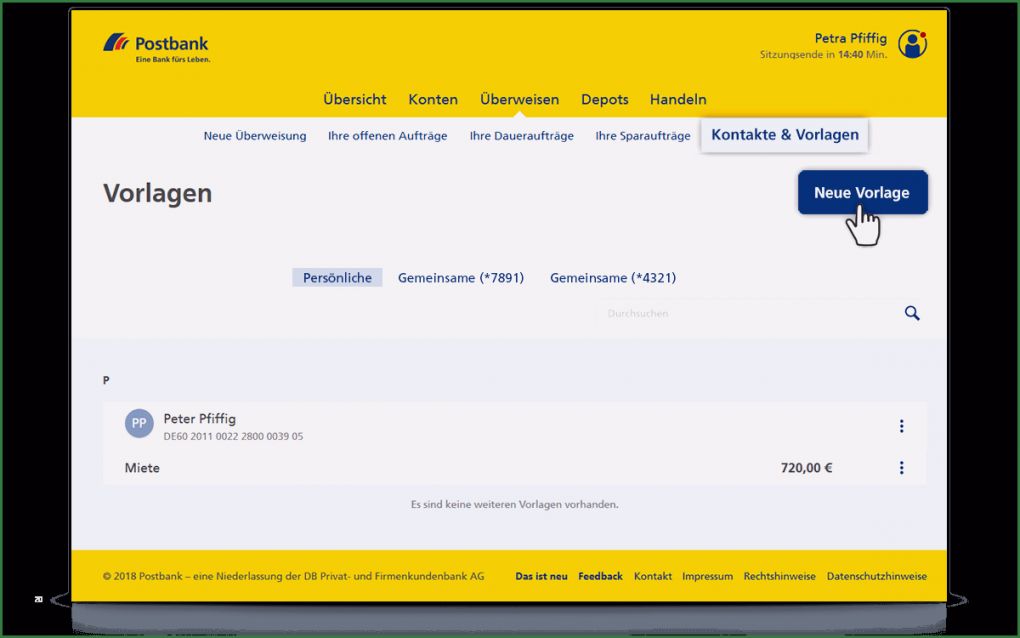Click the Postbank logo
Viewport: 1020px width, 638px height.
pyautogui.click(x=156, y=47)
